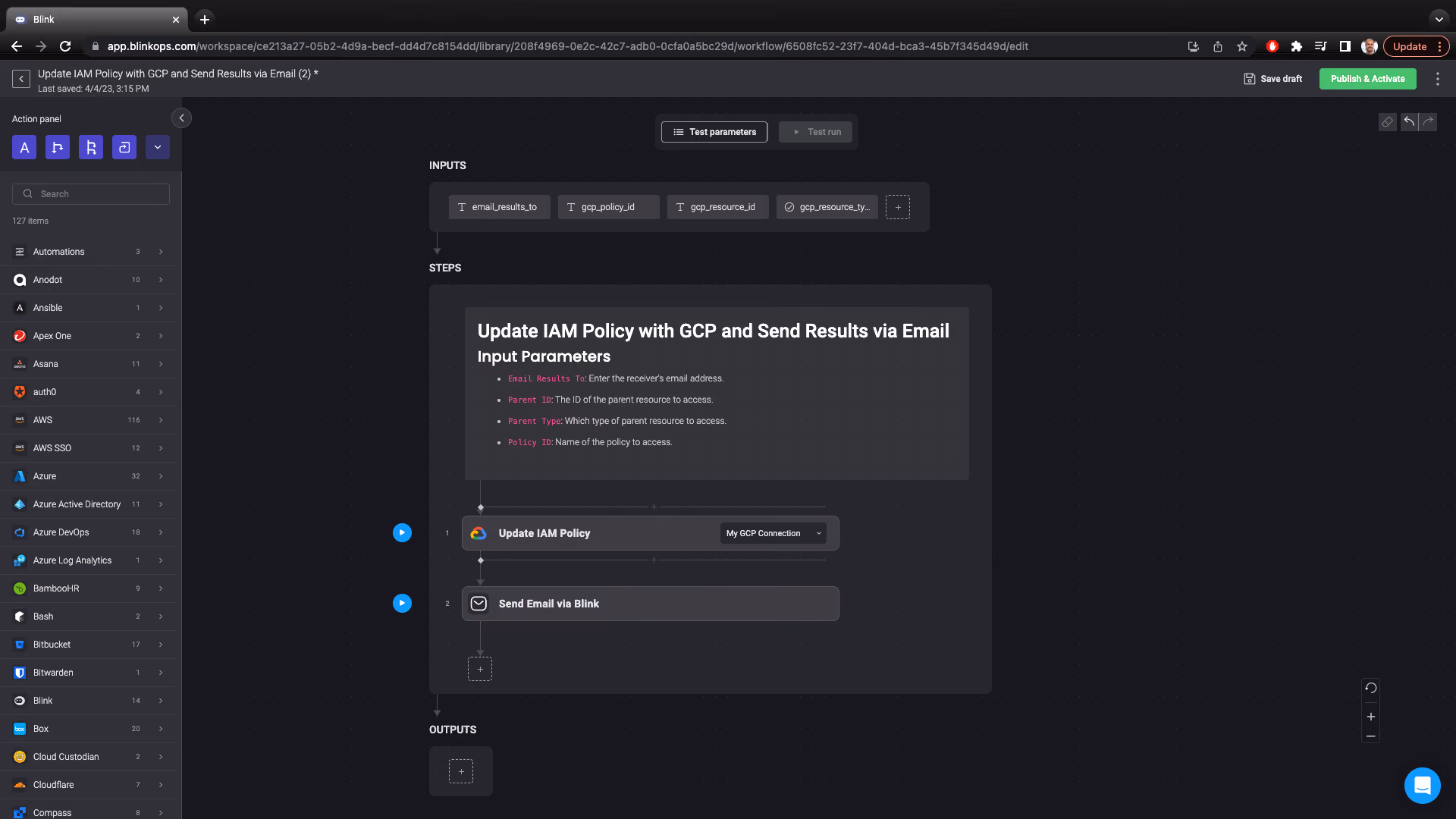The image size is (1456, 819).
Task: Open Azure Log Analytics actions
Action: [88, 560]
